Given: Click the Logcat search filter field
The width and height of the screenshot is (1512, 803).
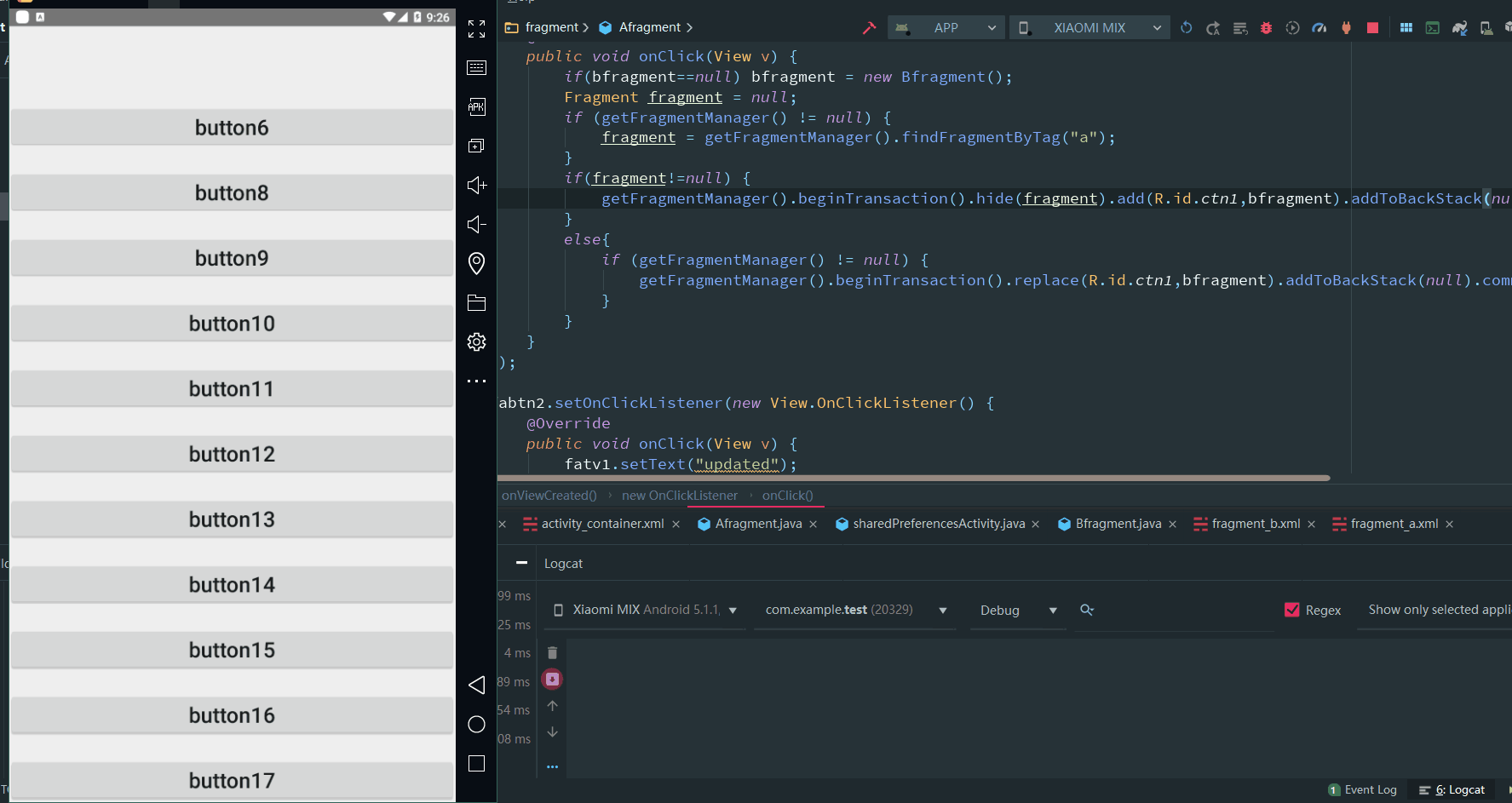Looking at the screenshot, I should pos(1176,610).
